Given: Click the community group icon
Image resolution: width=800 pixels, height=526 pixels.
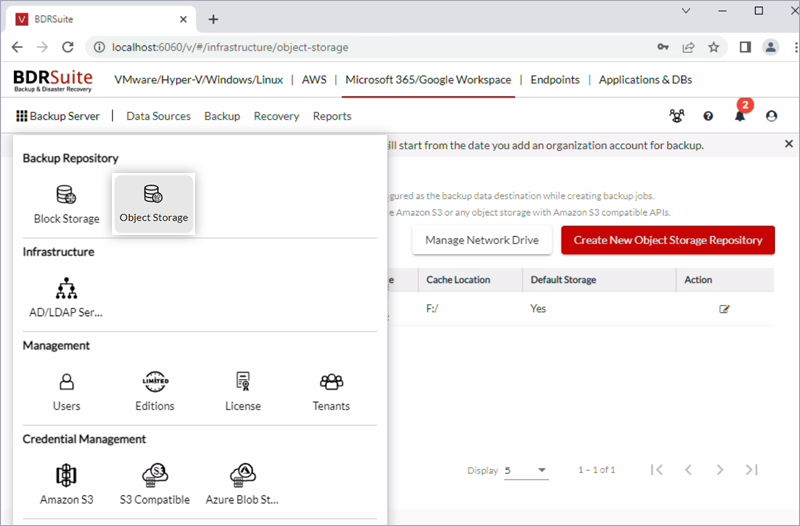Looking at the screenshot, I should [677, 116].
